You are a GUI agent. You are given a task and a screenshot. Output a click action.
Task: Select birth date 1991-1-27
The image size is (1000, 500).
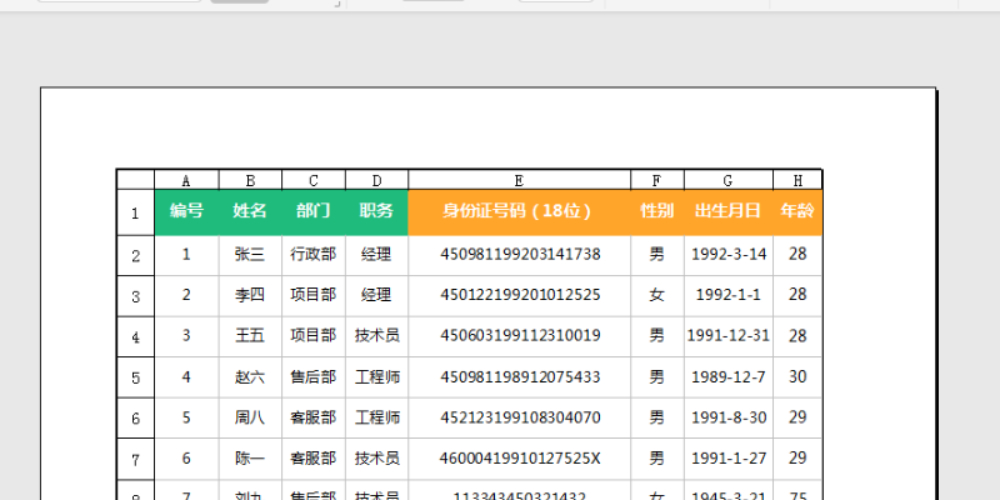(728, 459)
